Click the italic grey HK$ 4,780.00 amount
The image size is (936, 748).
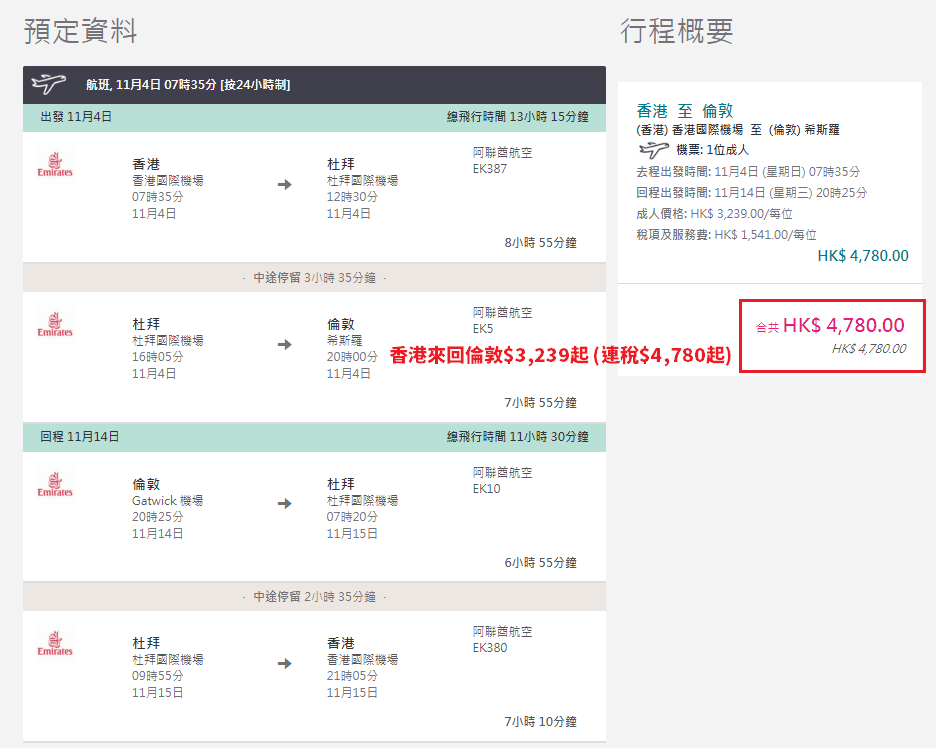[x=869, y=349]
